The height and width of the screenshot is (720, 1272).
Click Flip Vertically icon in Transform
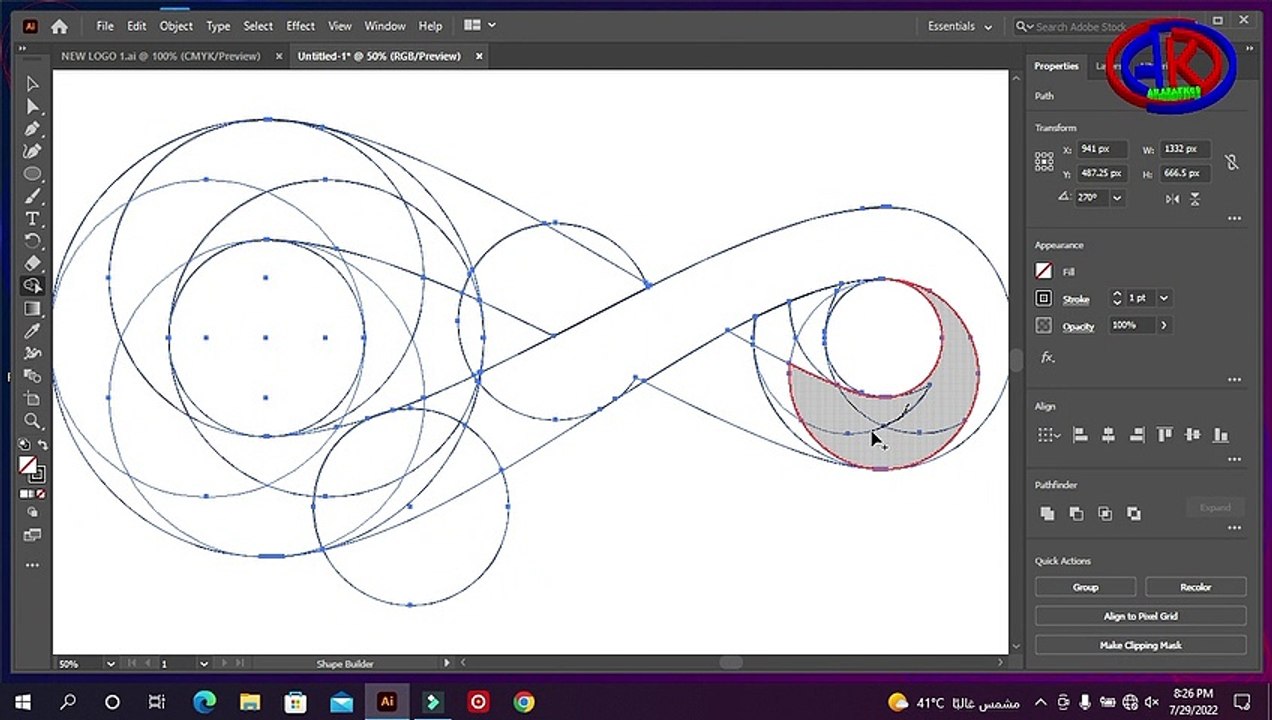[1194, 199]
